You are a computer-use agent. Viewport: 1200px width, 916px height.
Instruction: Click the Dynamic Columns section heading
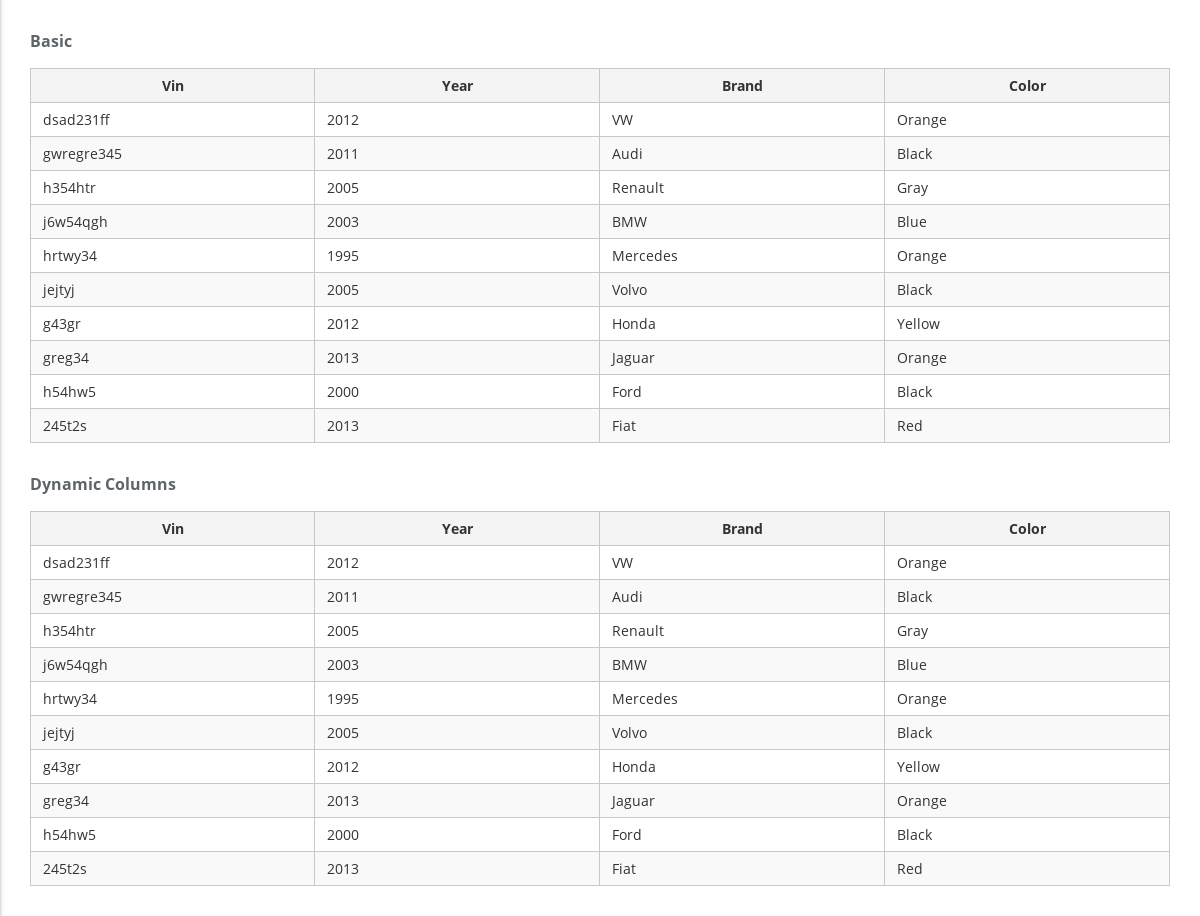(x=103, y=483)
